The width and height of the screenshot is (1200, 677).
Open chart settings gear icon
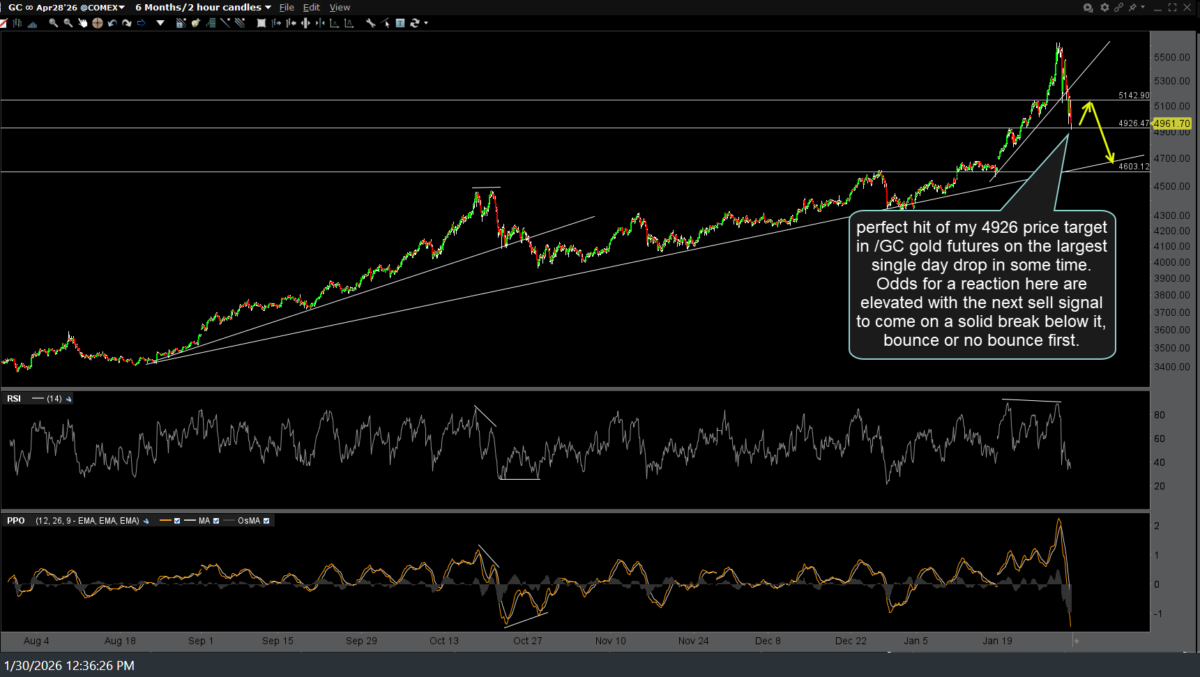coord(1105,7)
